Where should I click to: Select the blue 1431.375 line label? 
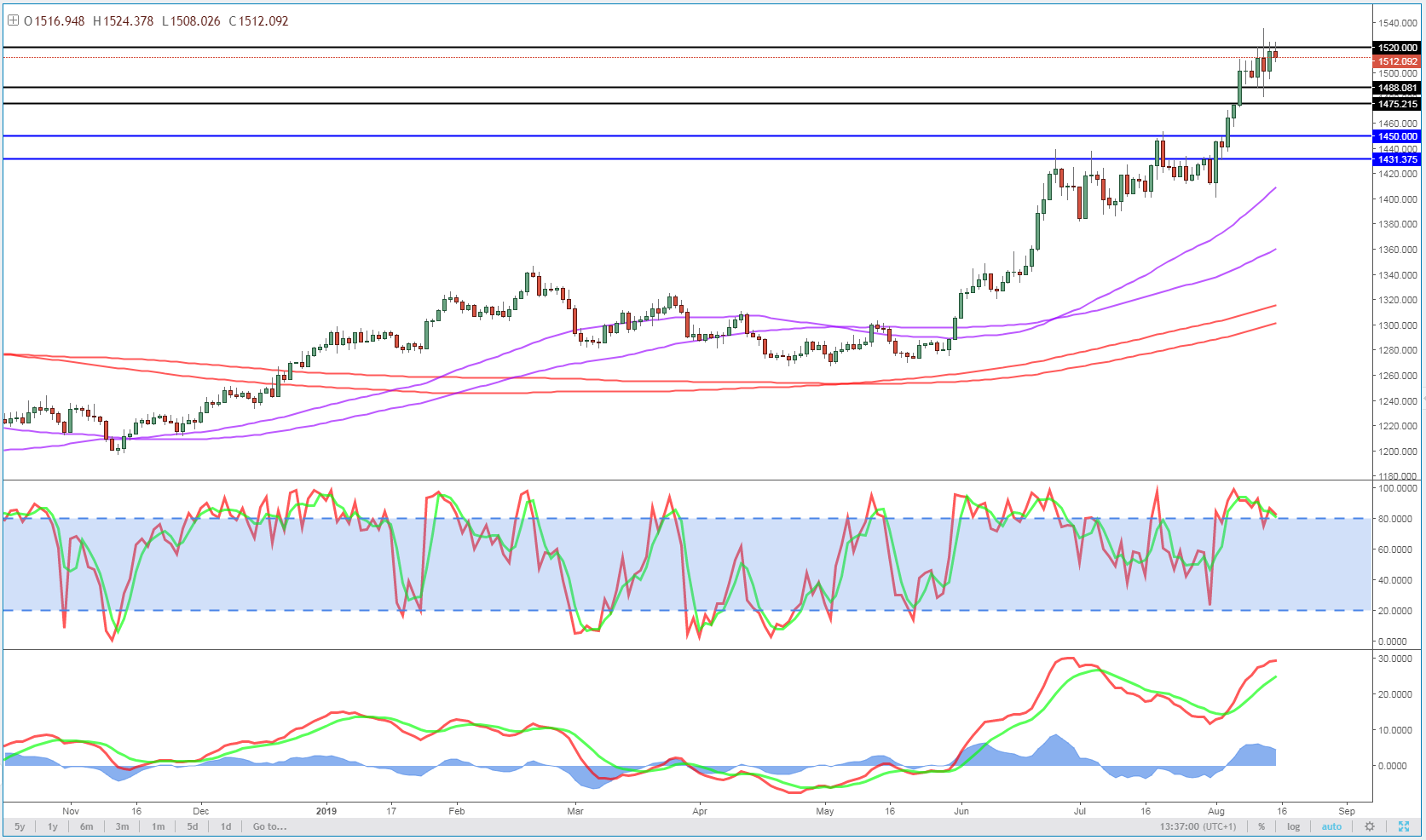1397,159
